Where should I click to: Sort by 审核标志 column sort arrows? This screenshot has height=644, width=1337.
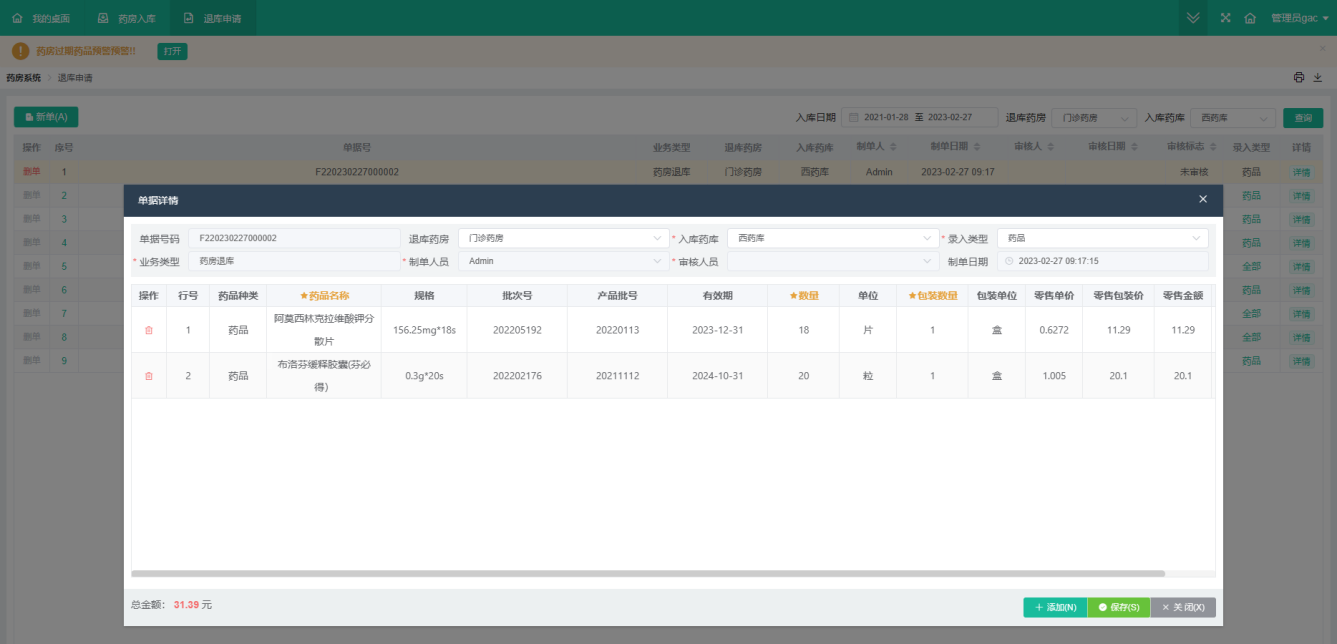(1215, 147)
